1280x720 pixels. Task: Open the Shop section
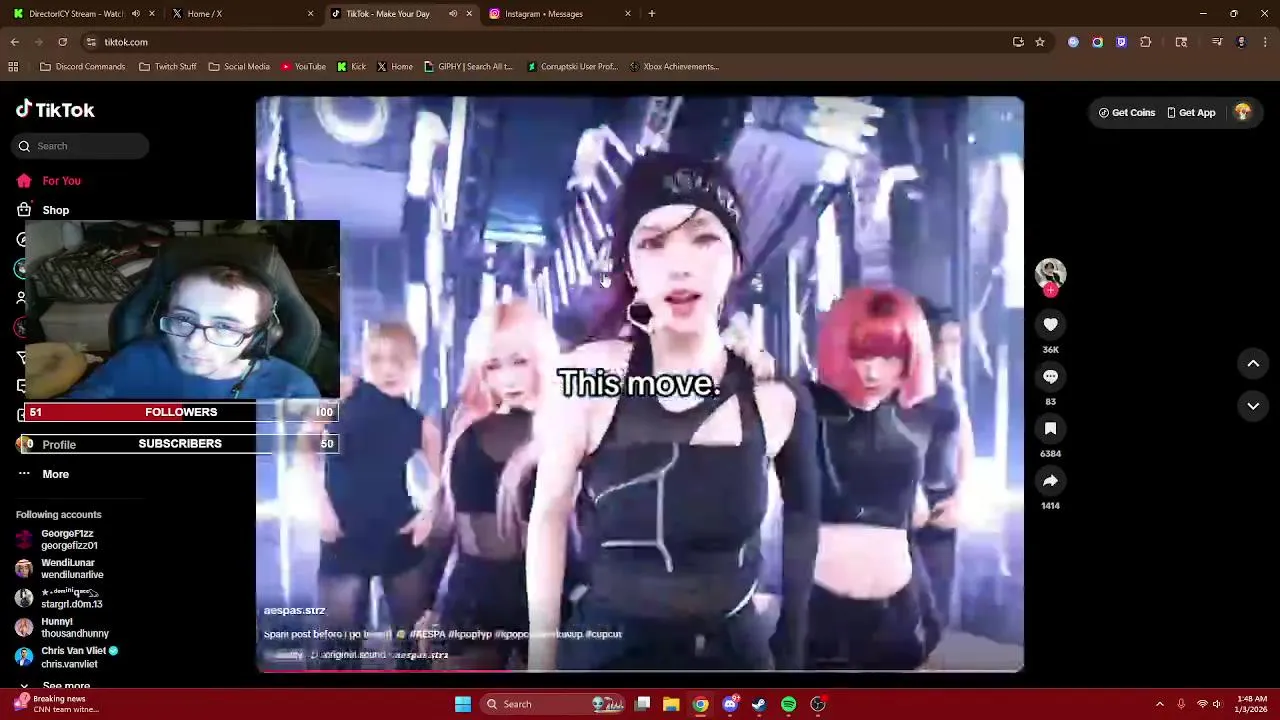click(55, 210)
